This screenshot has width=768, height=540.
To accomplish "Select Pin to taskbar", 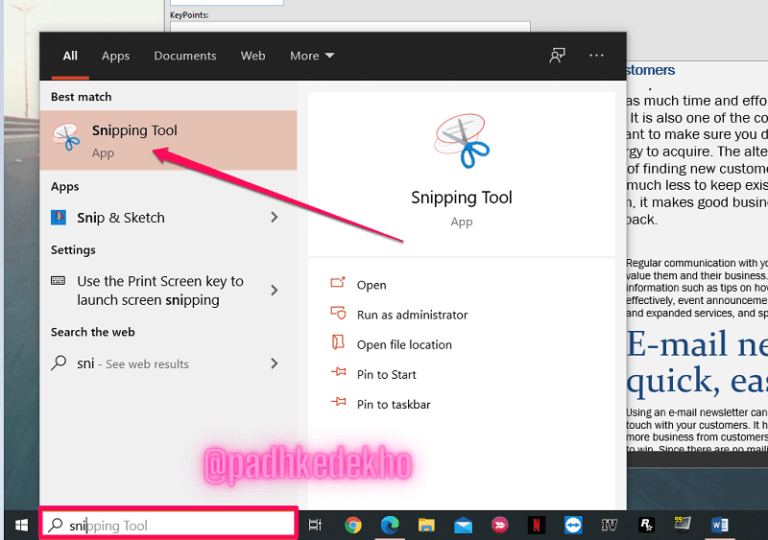I will coord(393,405).
